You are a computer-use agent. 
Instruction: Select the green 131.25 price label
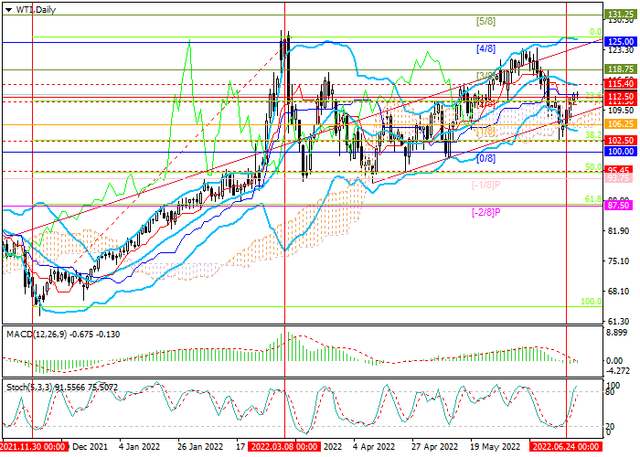(622, 16)
